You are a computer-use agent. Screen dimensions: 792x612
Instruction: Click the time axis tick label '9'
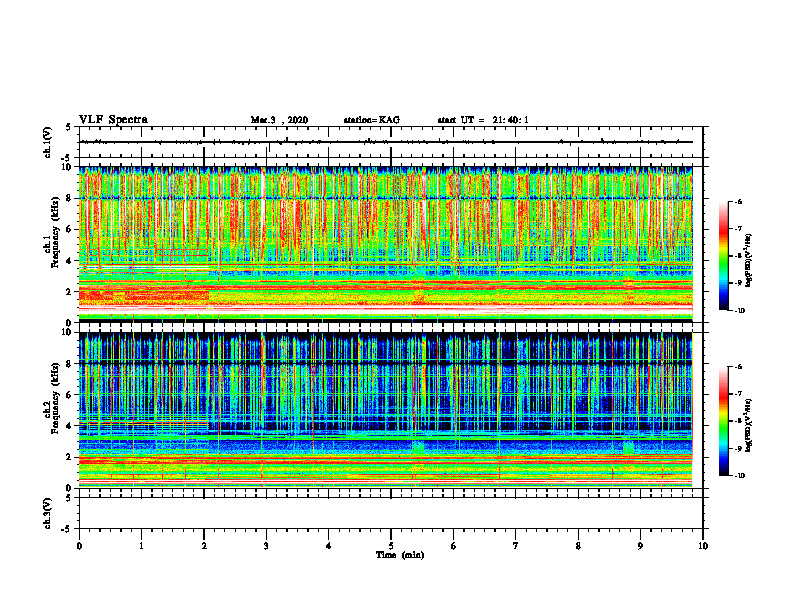640,546
